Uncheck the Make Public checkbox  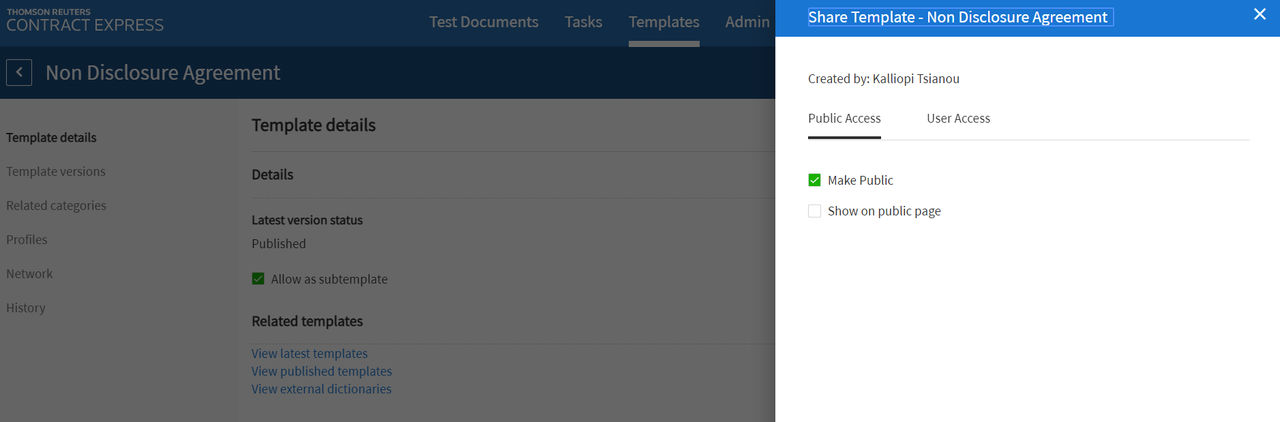(x=814, y=180)
